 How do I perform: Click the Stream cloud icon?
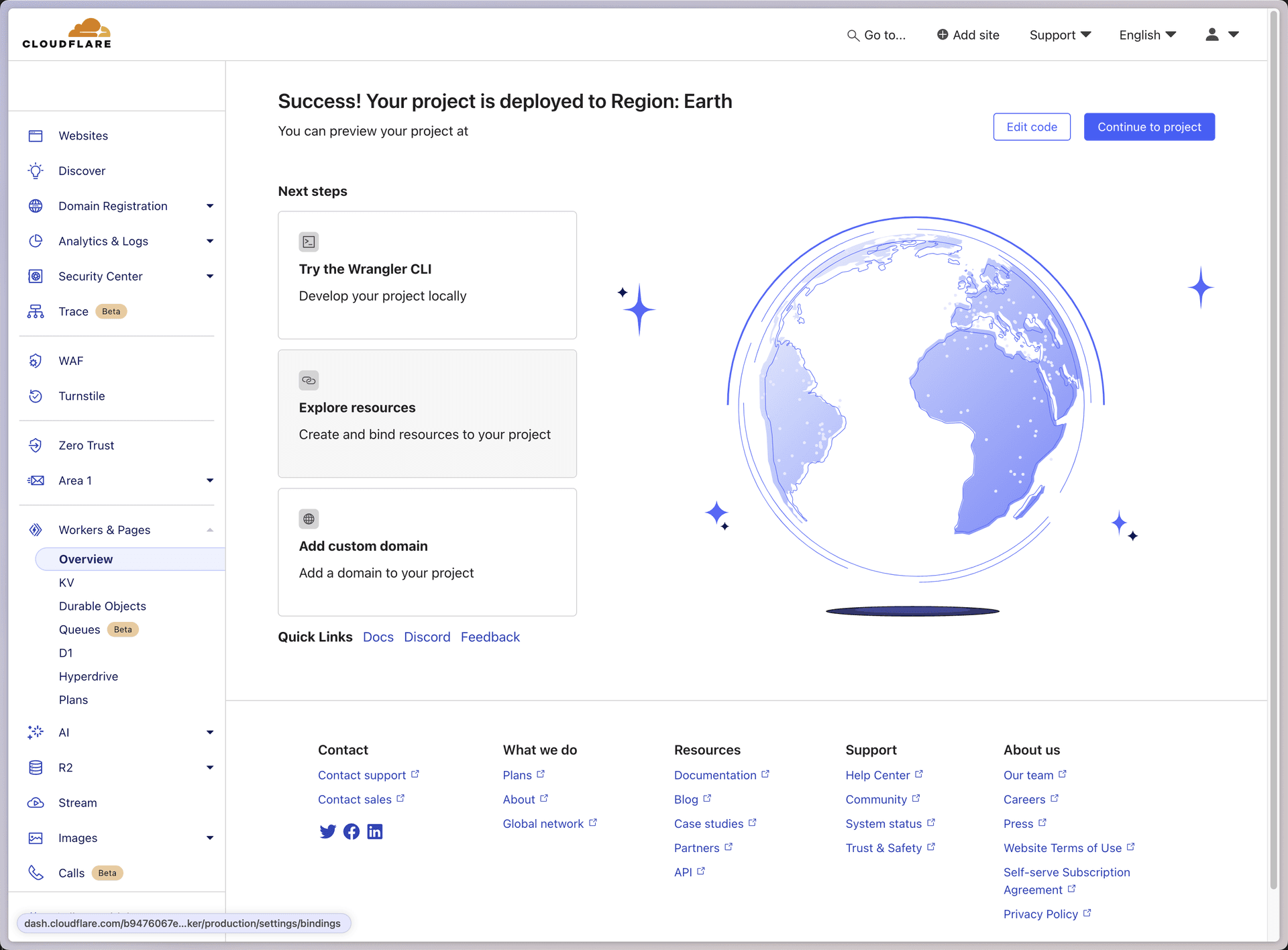(36, 803)
